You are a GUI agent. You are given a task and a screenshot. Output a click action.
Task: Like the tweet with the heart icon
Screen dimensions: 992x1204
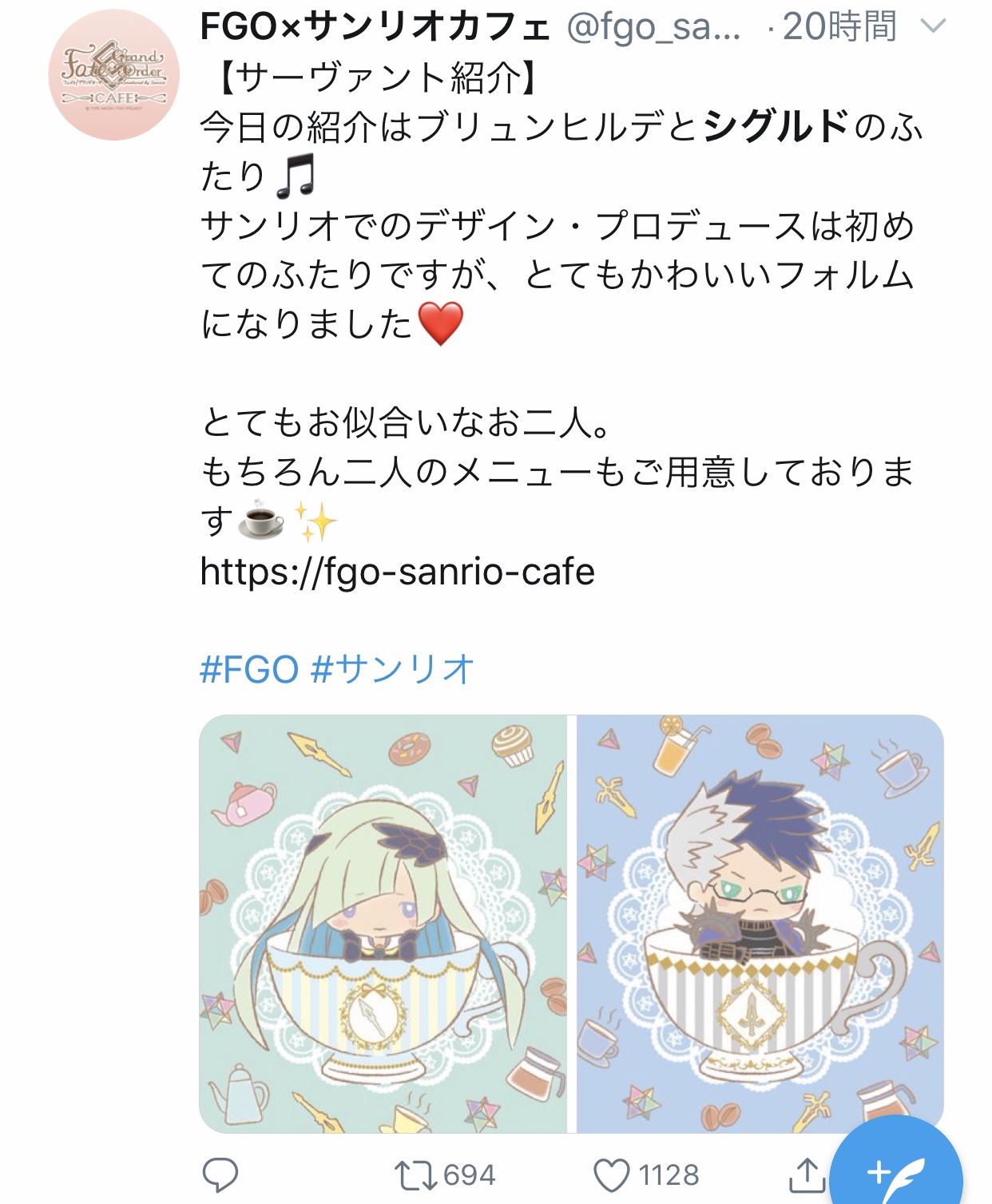coord(611,1175)
